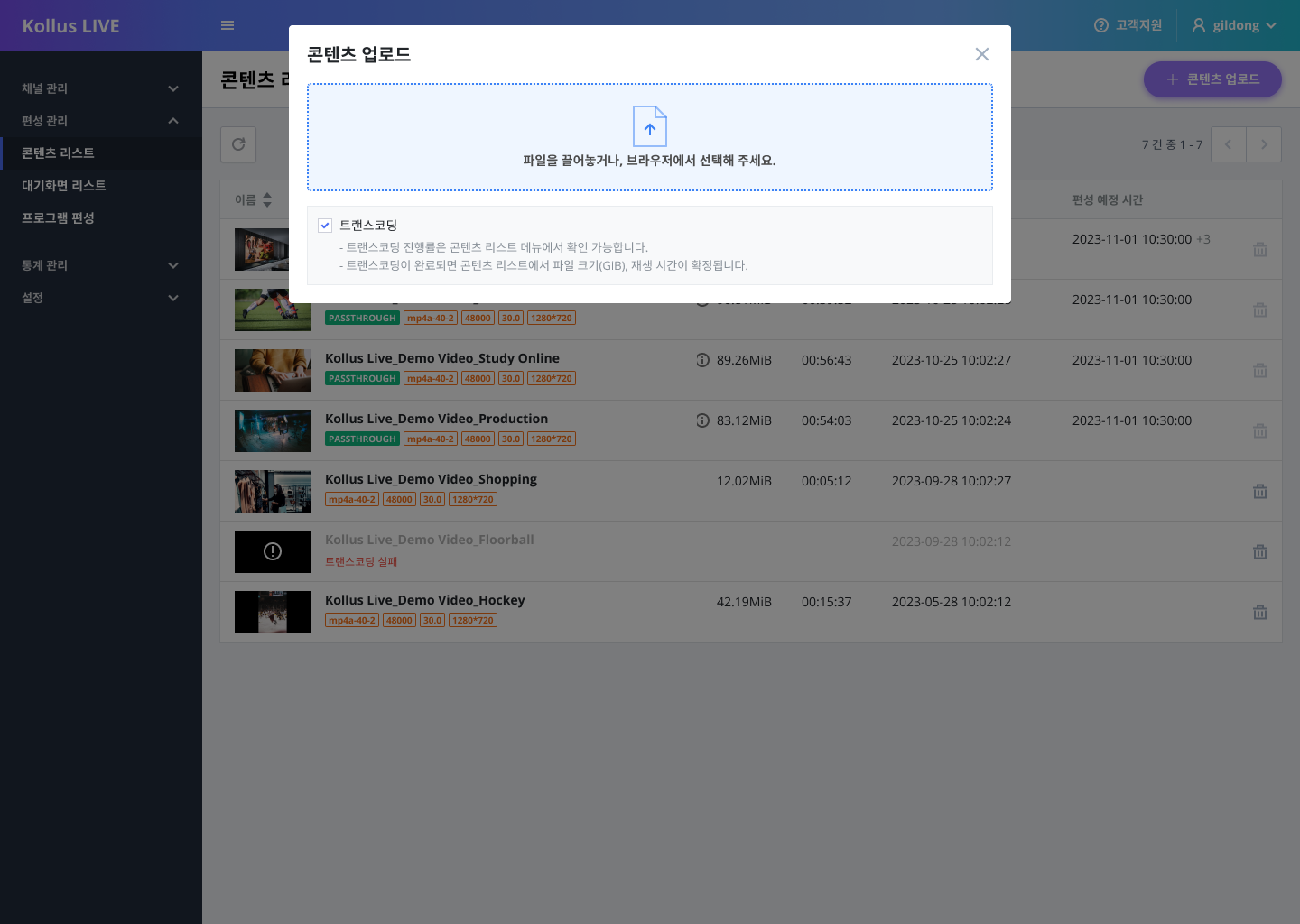Delete the Hockey video with trash icon

[x=1260, y=613]
